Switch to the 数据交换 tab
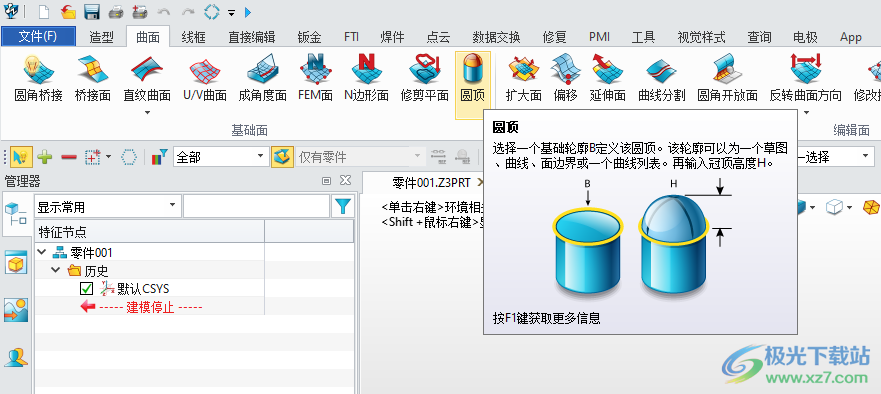The width and height of the screenshot is (881, 394). 496,37
